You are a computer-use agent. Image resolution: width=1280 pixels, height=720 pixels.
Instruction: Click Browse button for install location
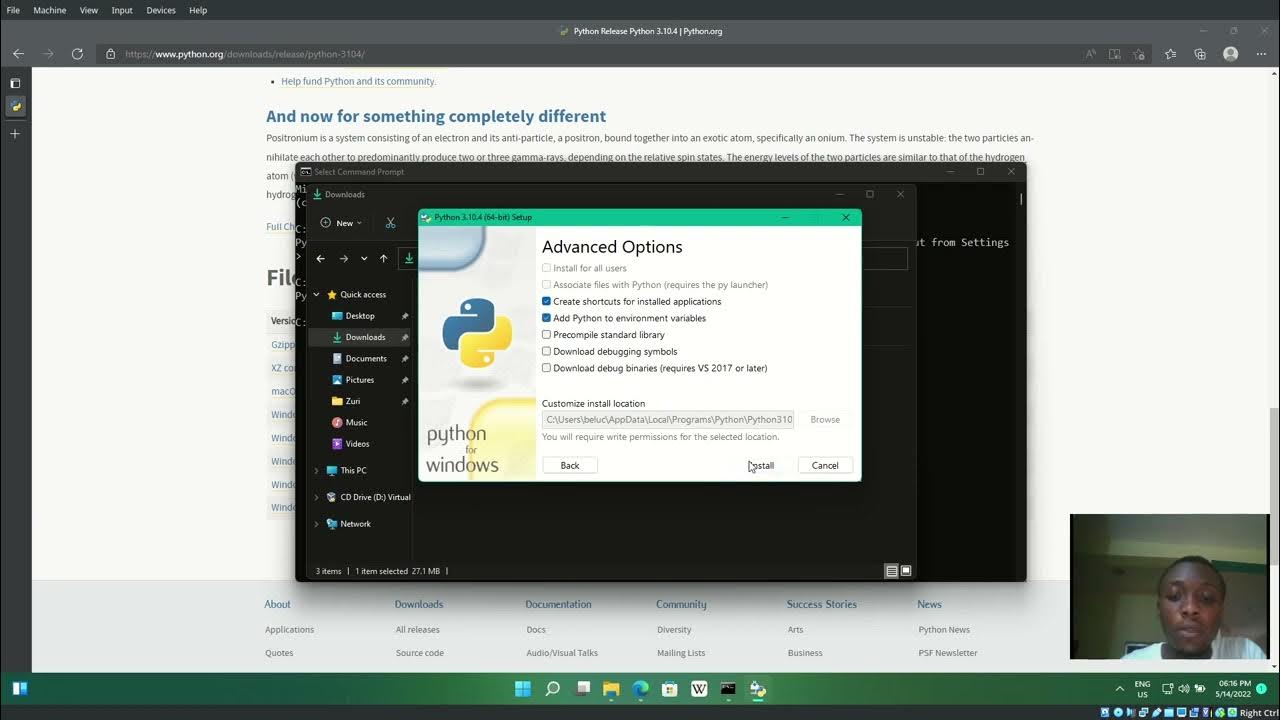[x=825, y=420]
